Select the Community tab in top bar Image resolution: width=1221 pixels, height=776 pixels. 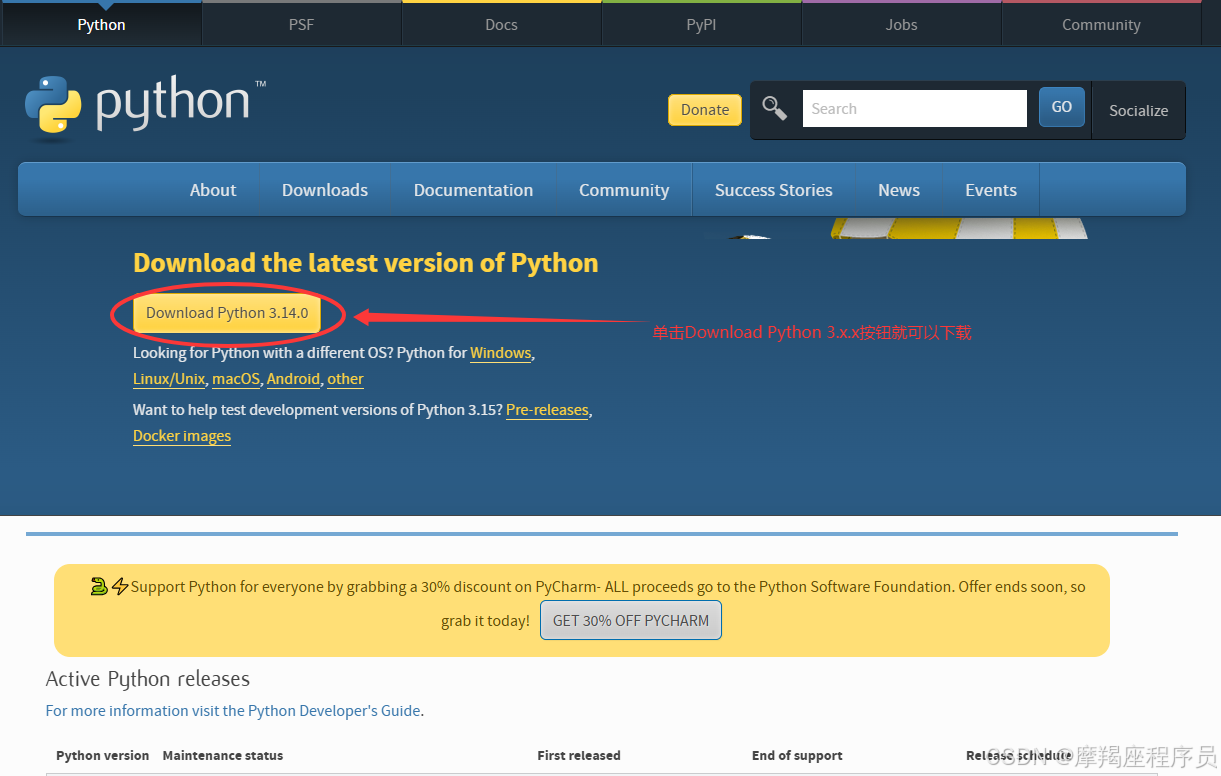point(1101,24)
